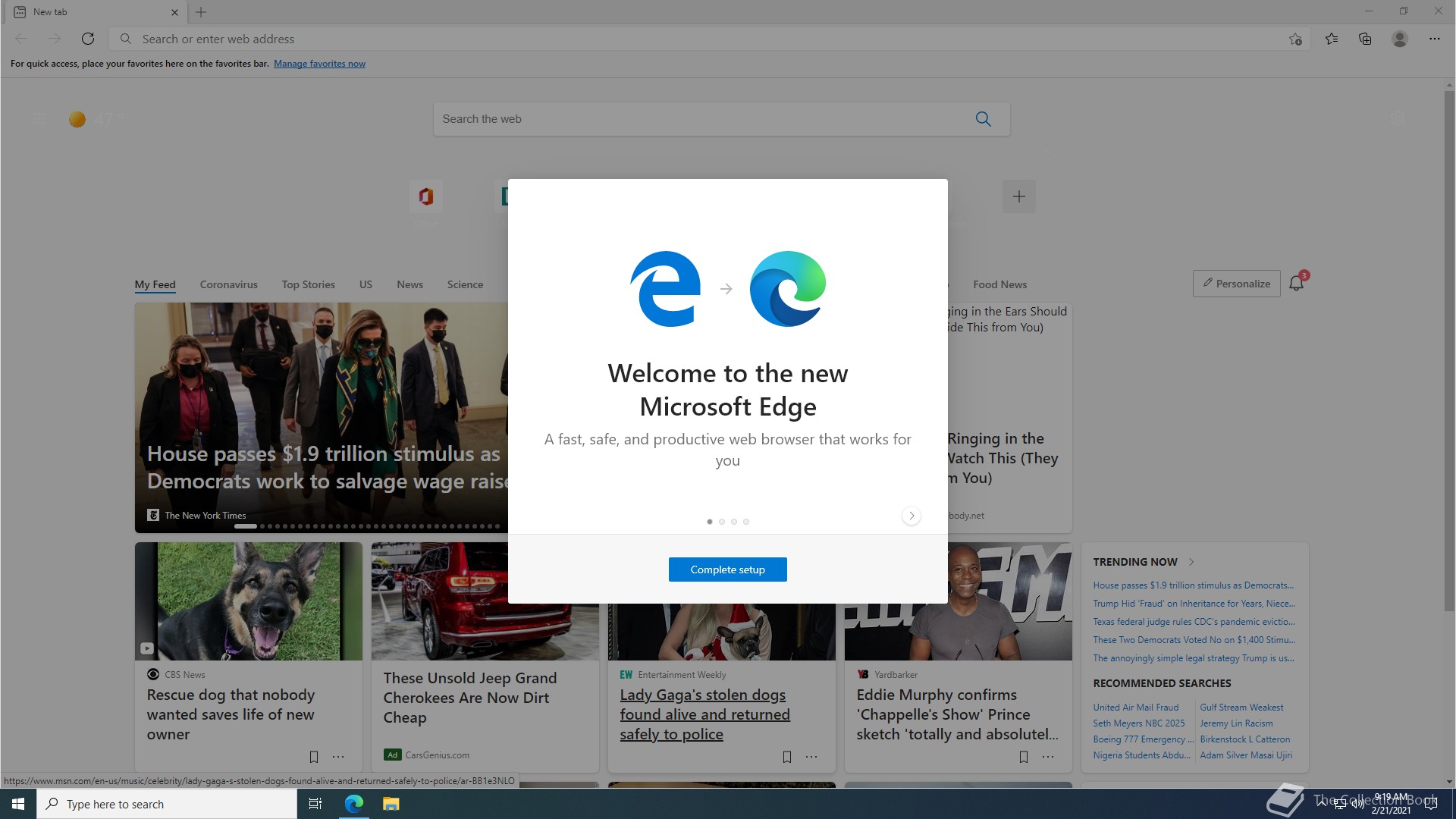Switch to the Science tab
Screen dimensions: 1456x819
point(465,284)
